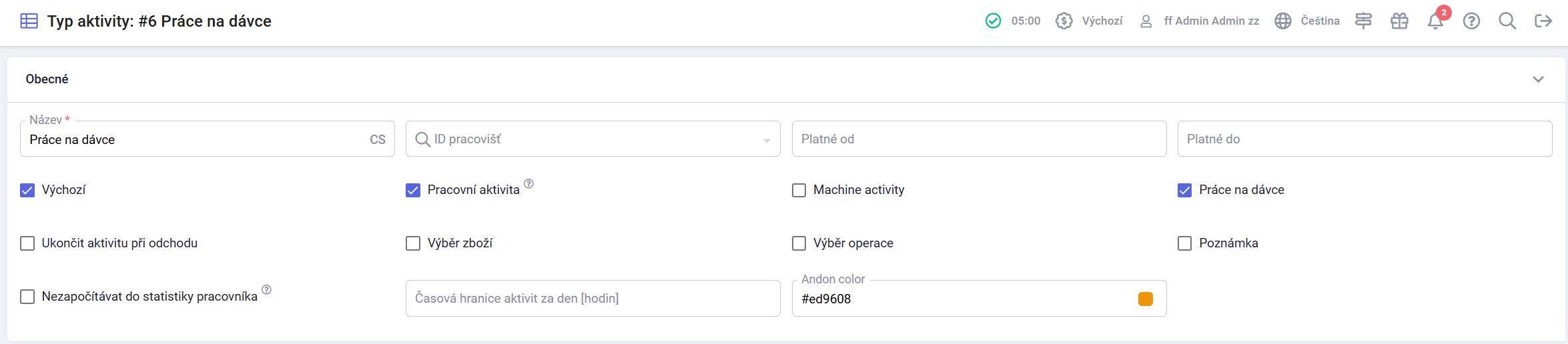The height and width of the screenshot is (344, 1568).
Task: Enable the Machine activity checkbox
Action: 799,190
